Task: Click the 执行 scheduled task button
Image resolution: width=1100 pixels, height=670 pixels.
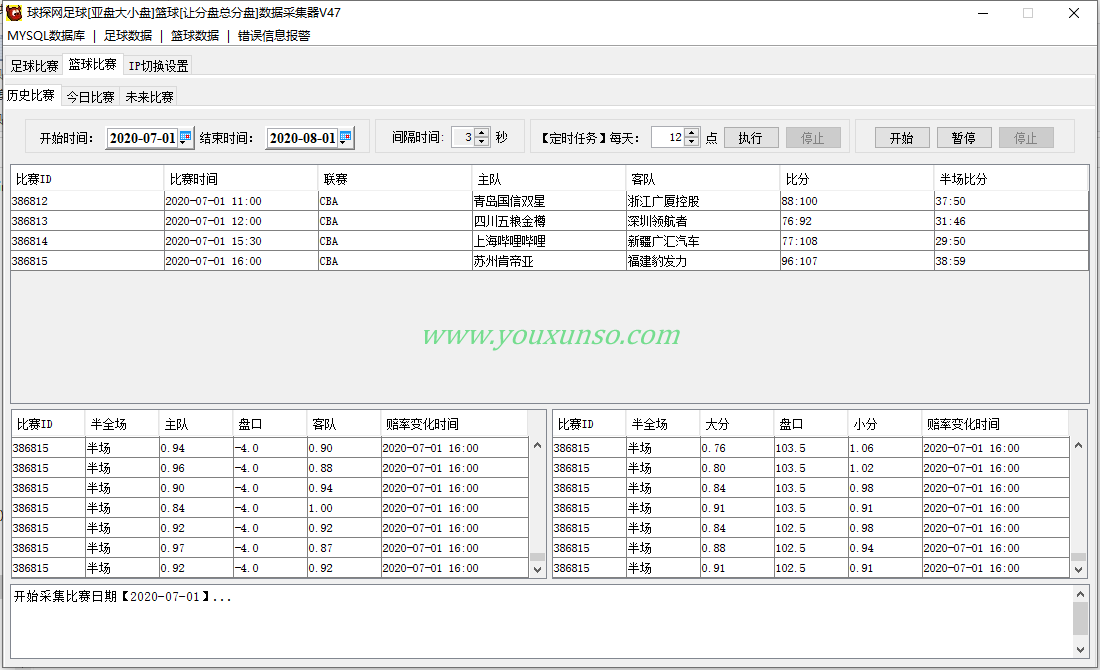Action: click(751, 138)
